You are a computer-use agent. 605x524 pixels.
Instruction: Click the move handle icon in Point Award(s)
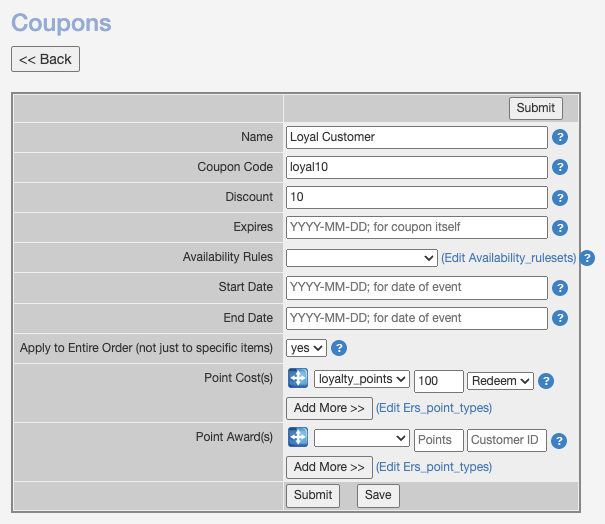297,438
